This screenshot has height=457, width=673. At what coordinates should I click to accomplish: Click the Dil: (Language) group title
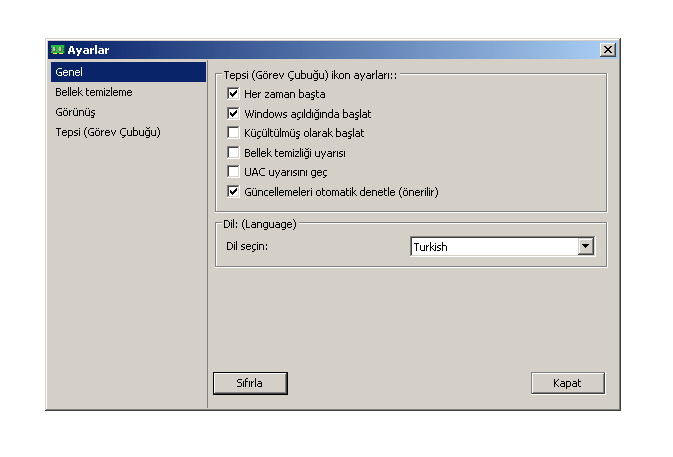tap(260, 224)
